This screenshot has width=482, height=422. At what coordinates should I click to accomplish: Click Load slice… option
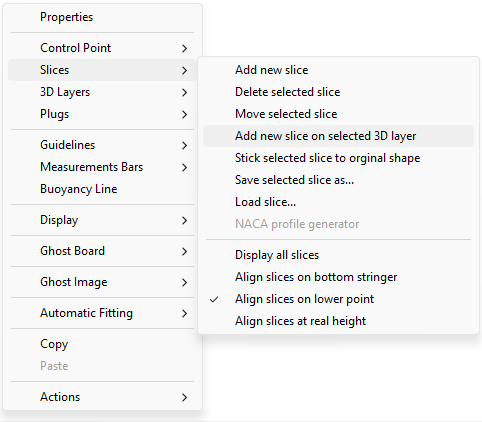click(338, 202)
